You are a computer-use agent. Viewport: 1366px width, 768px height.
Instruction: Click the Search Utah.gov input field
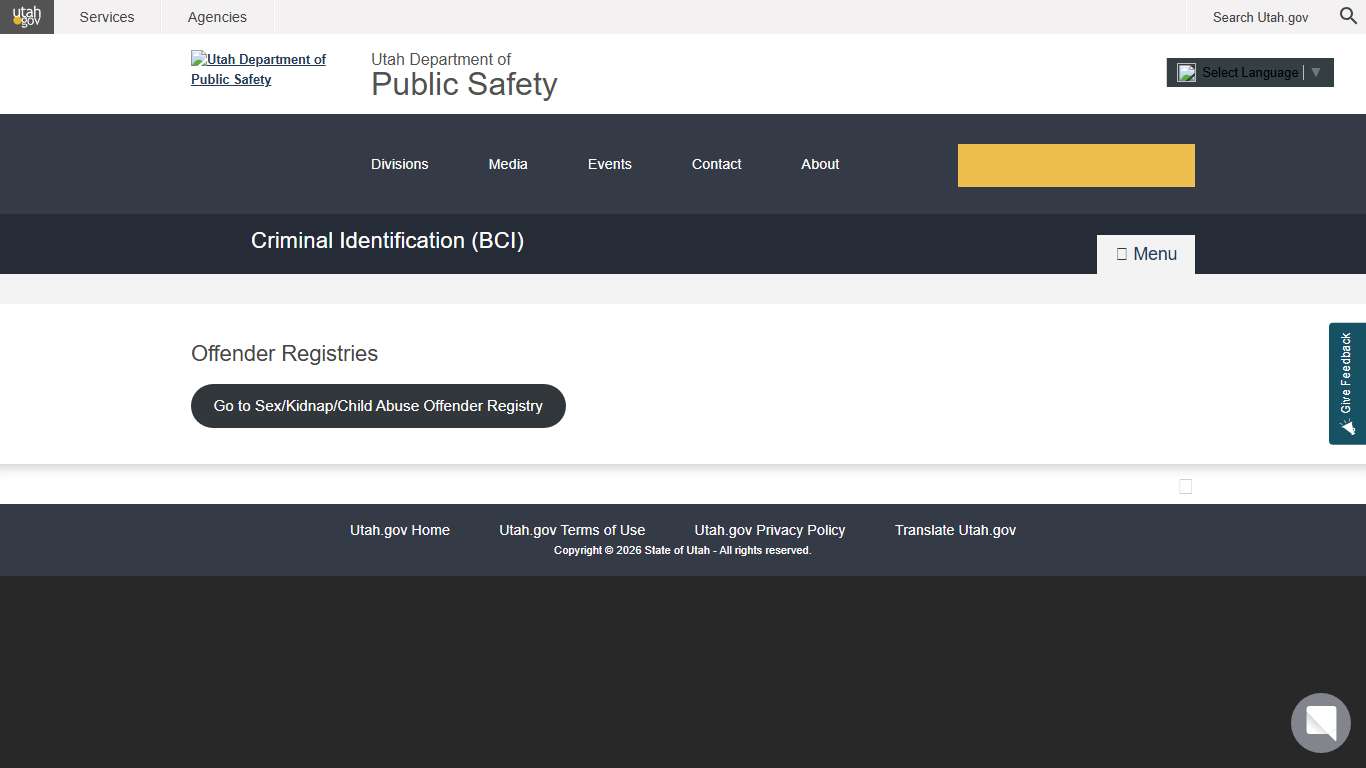pos(1260,17)
